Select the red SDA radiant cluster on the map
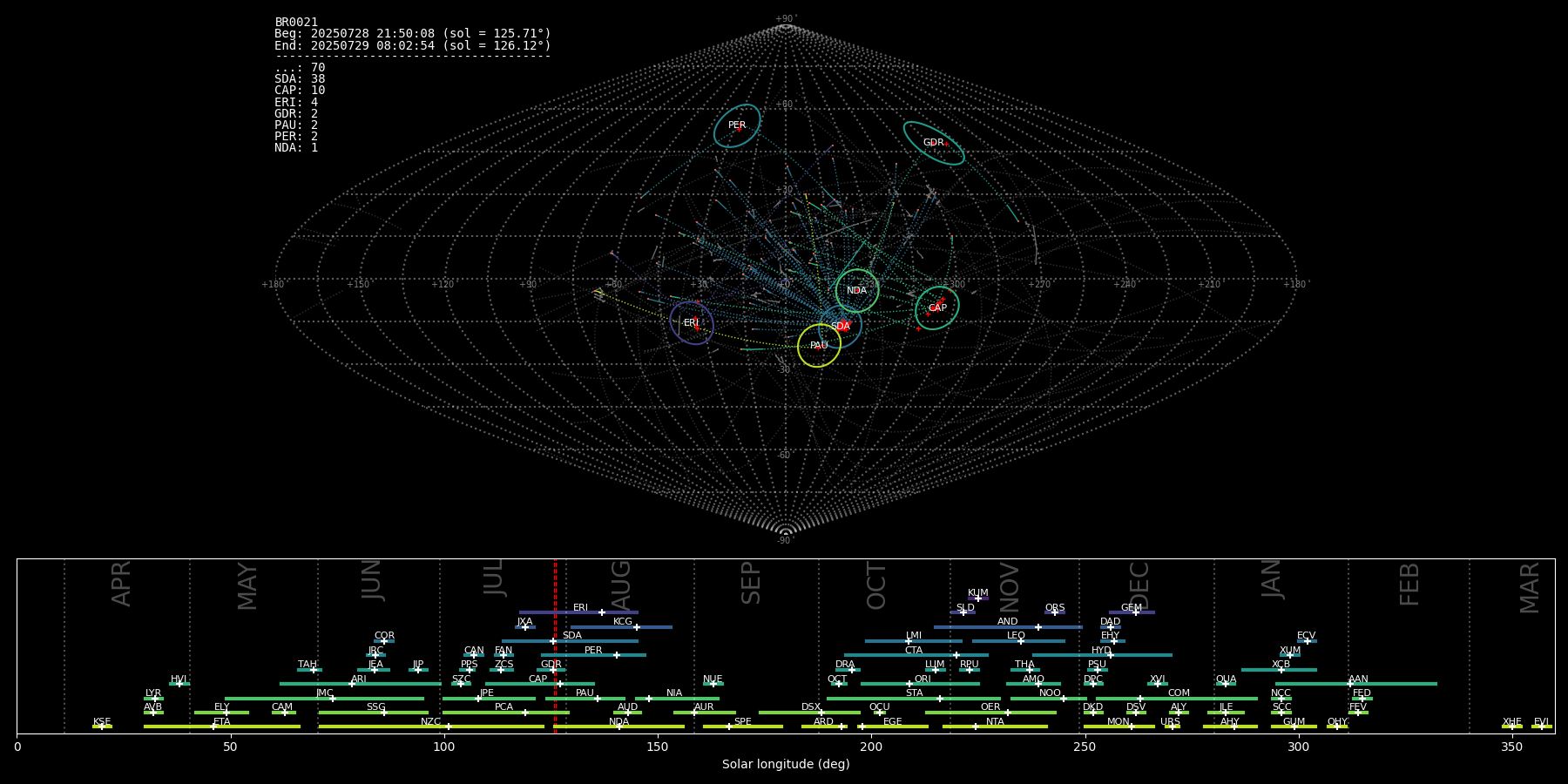Viewport: 1568px width, 784px height. (841, 326)
